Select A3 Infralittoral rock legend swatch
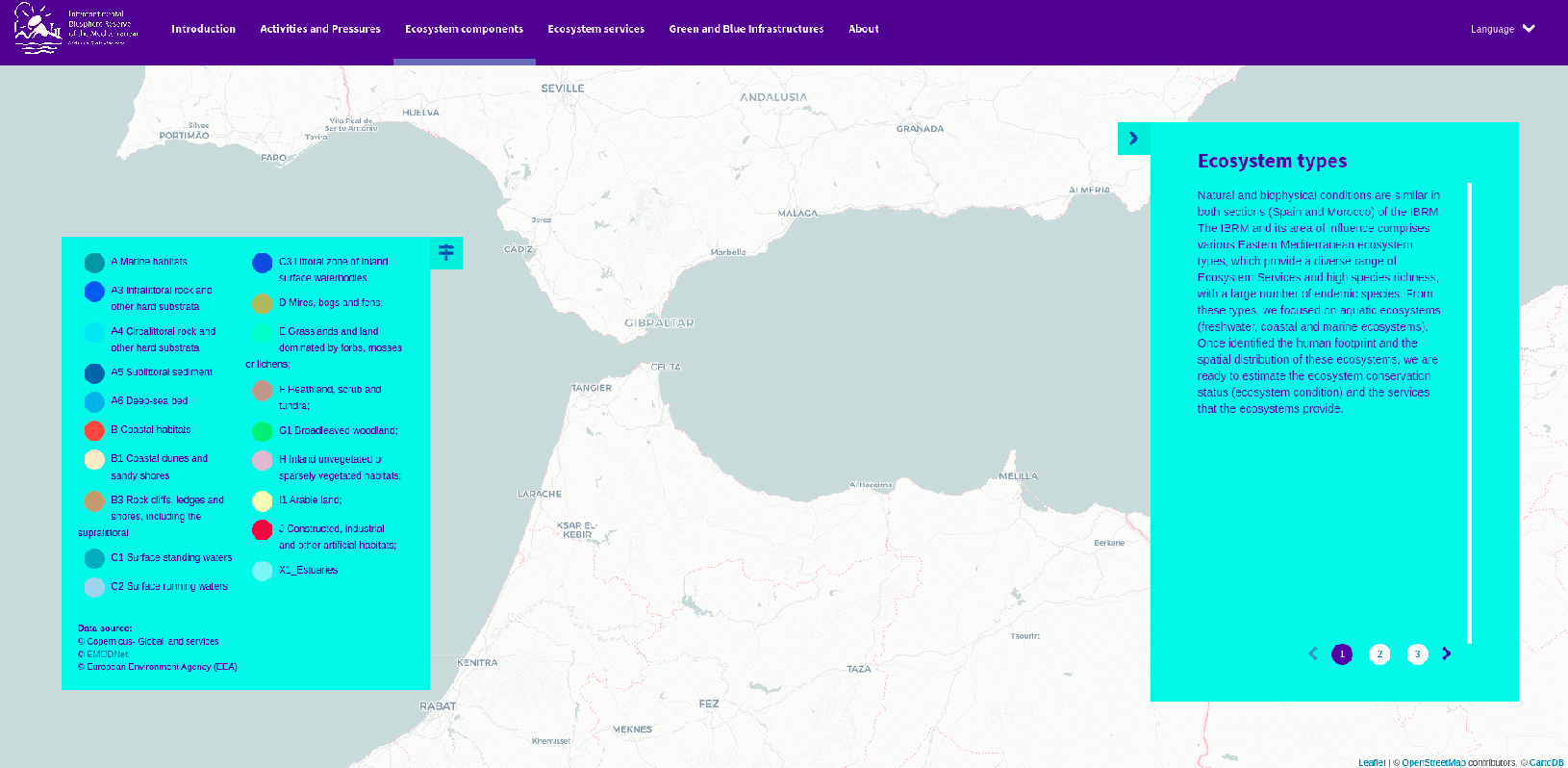Image resolution: width=1568 pixels, height=768 pixels. (x=94, y=292)
